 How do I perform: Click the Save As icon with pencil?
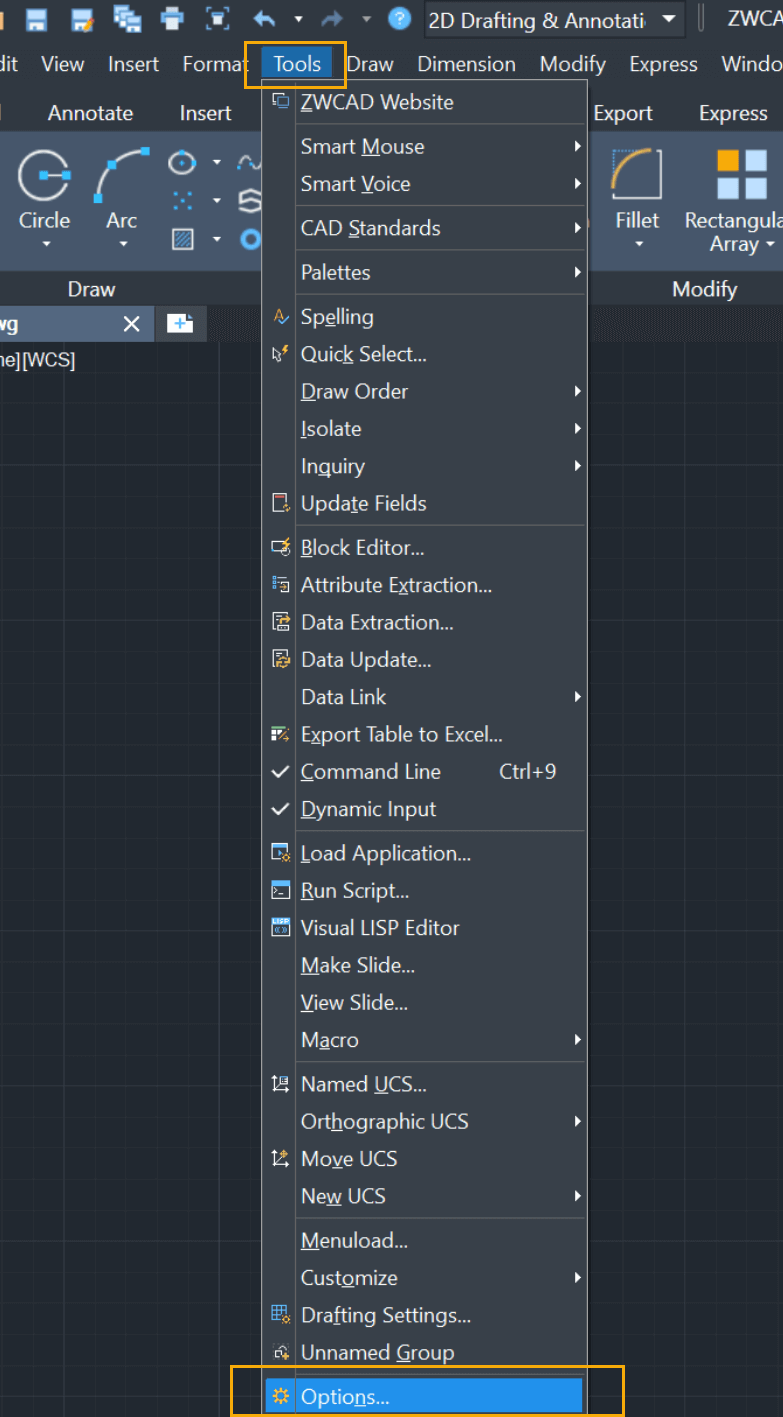coord(82,18)
